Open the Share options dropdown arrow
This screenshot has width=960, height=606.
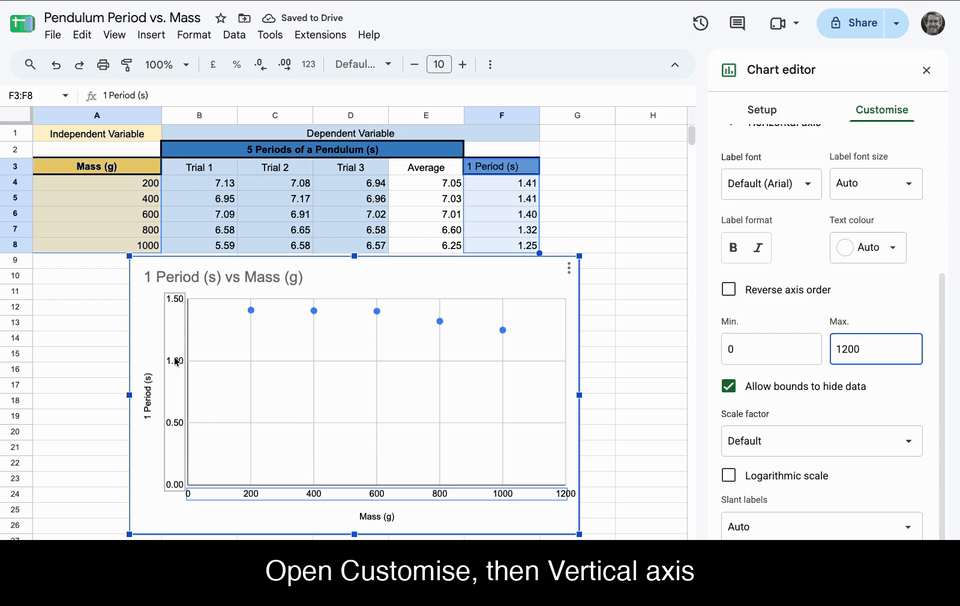coord(896,23)
